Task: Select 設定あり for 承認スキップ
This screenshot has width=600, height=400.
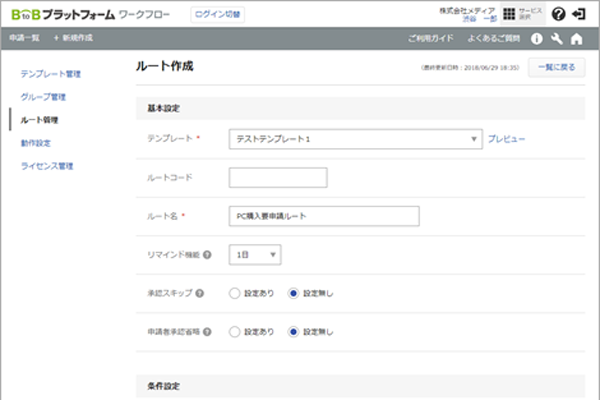Action: [235, 293]
